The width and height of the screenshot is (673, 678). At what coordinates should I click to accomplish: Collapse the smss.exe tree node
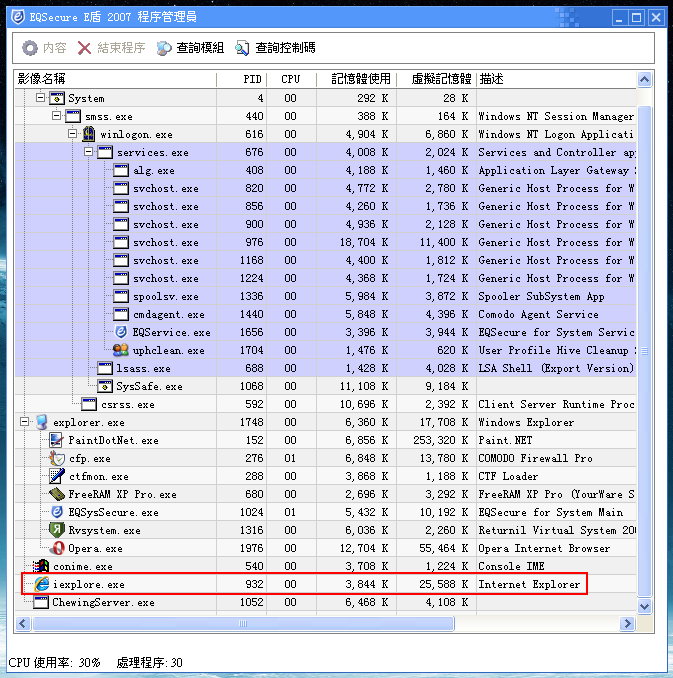(56, 116)
